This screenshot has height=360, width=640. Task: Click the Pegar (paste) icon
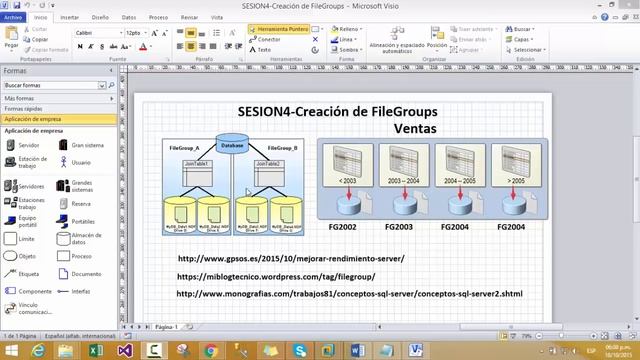click(11, 34)
